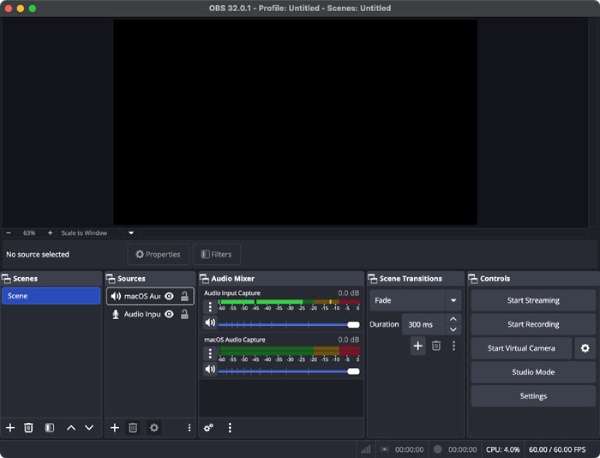Open advanced audio properties gears icon
Viewport: 600px width, 458px height.
pyautogui.click(x=209, y=428)
